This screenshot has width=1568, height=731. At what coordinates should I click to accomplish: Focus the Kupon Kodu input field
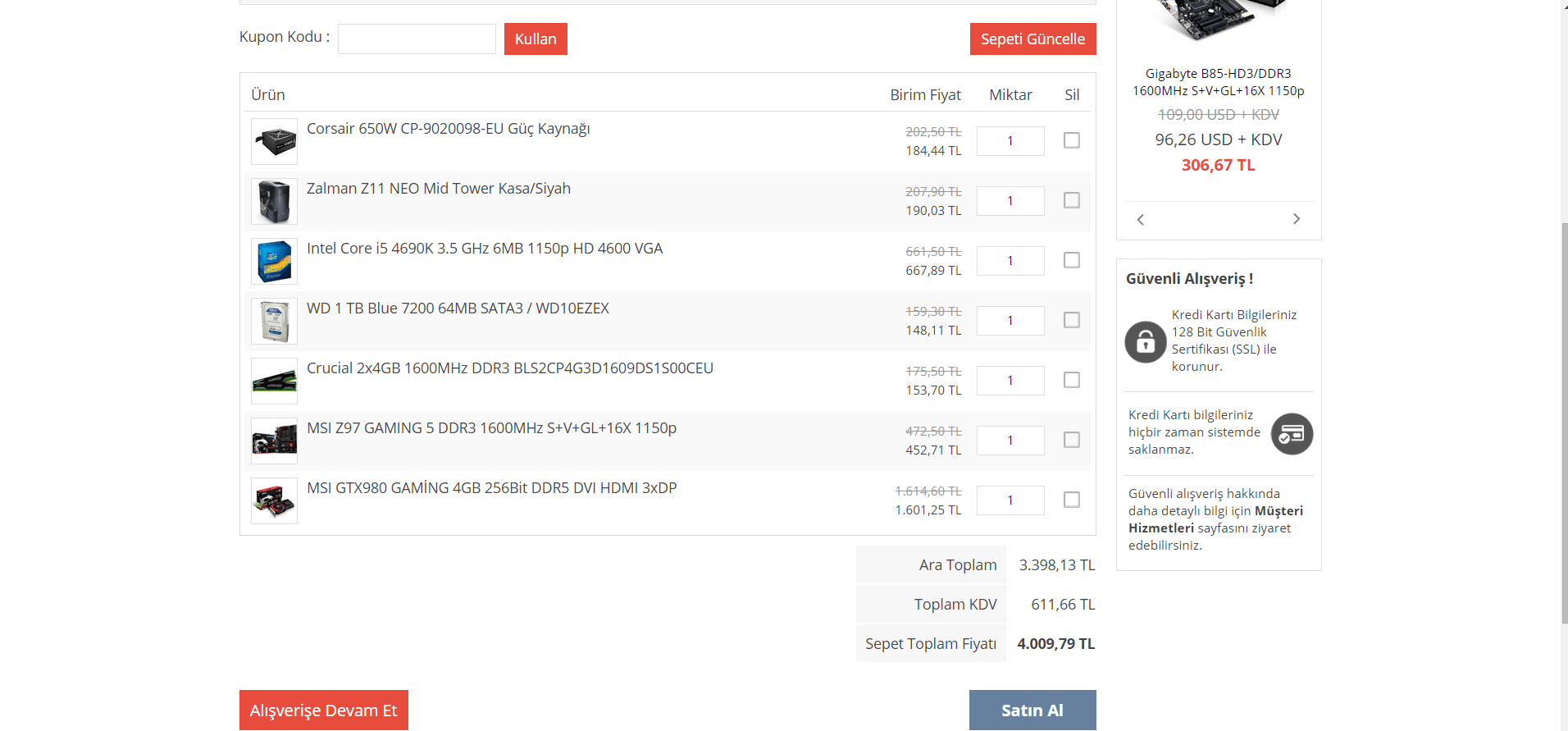(x=417, y=39)
